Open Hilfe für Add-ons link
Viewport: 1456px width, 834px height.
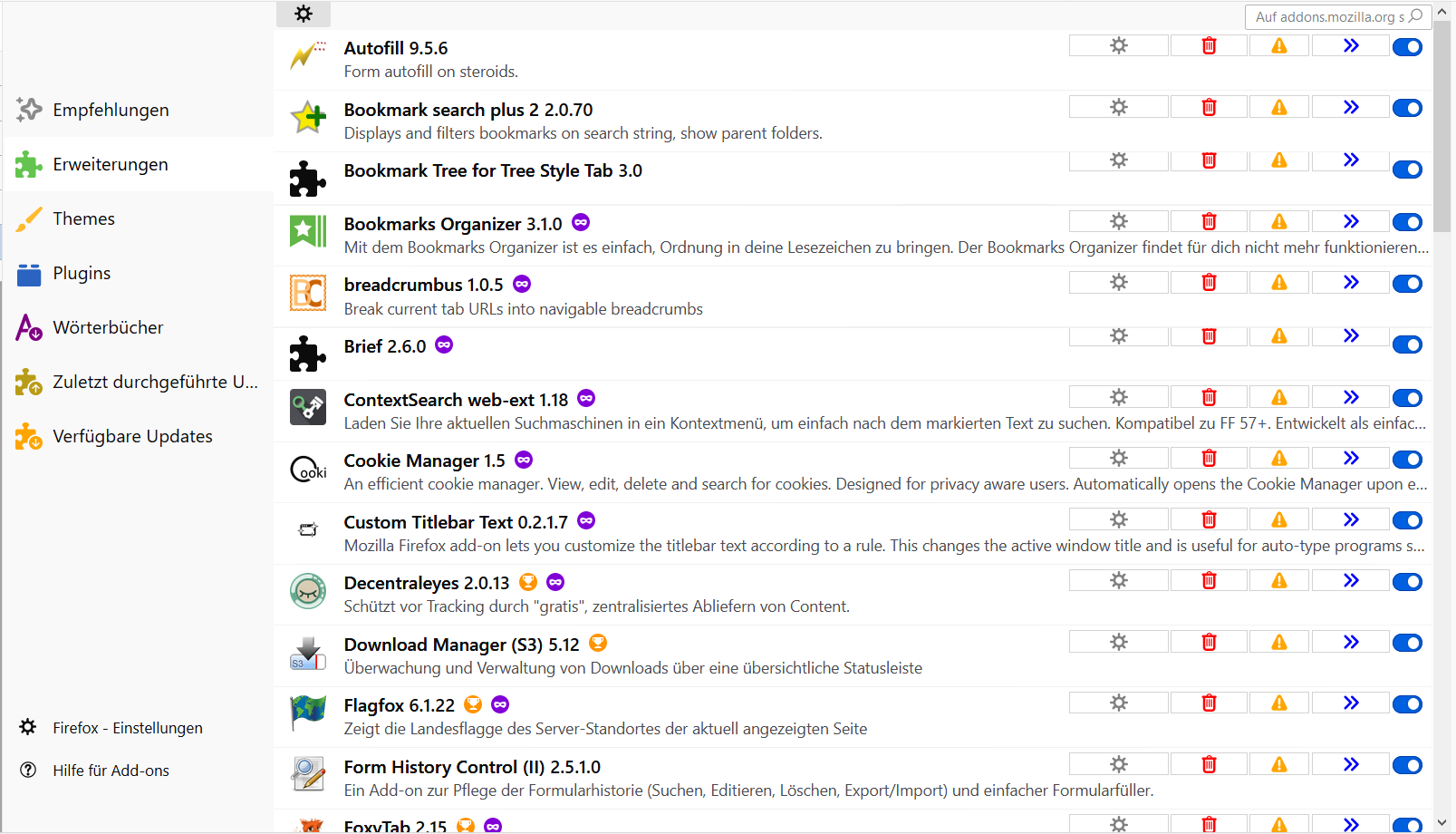(x=111, y=771)
